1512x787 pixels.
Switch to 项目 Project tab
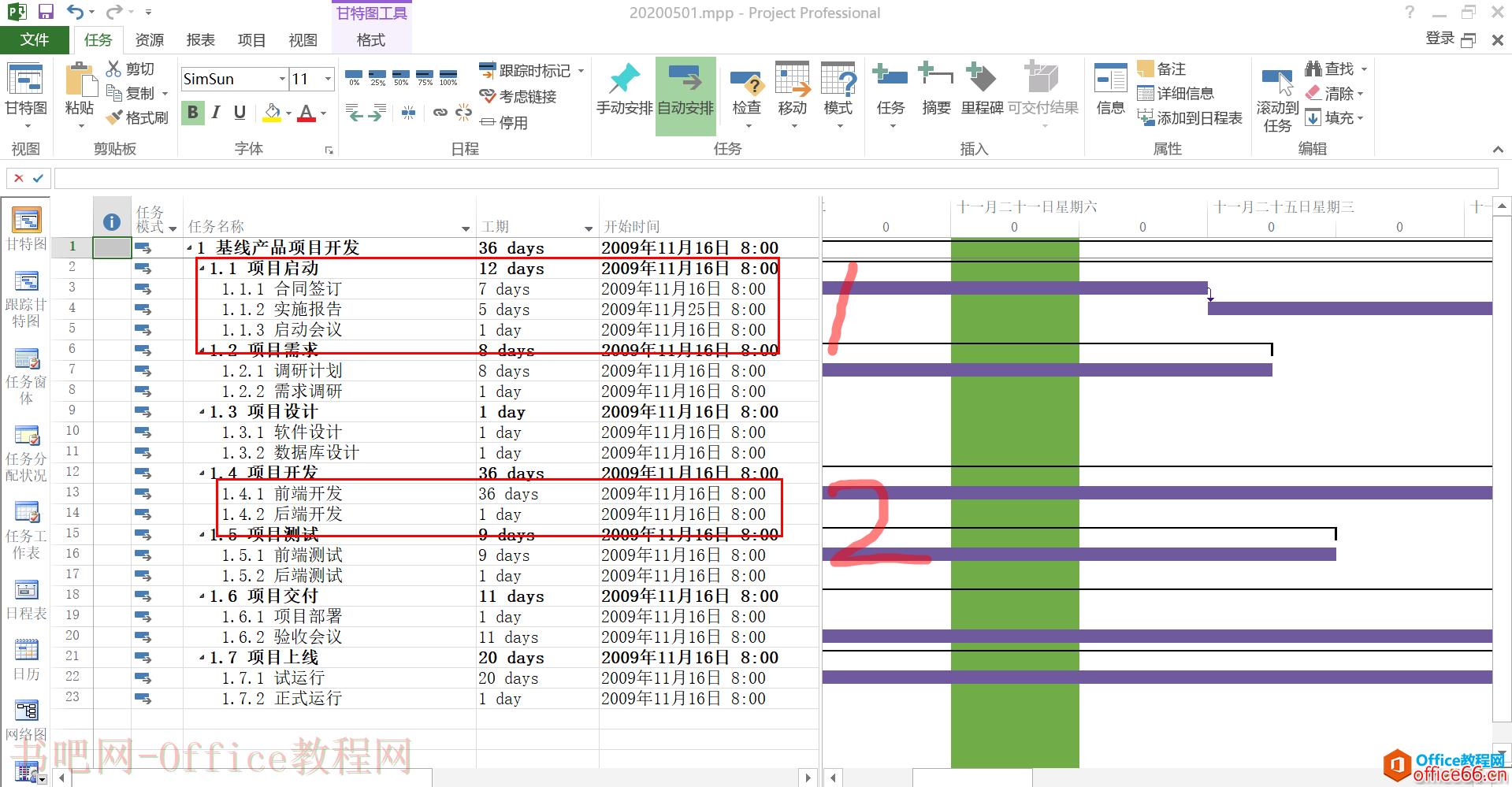tap(251, 39)
